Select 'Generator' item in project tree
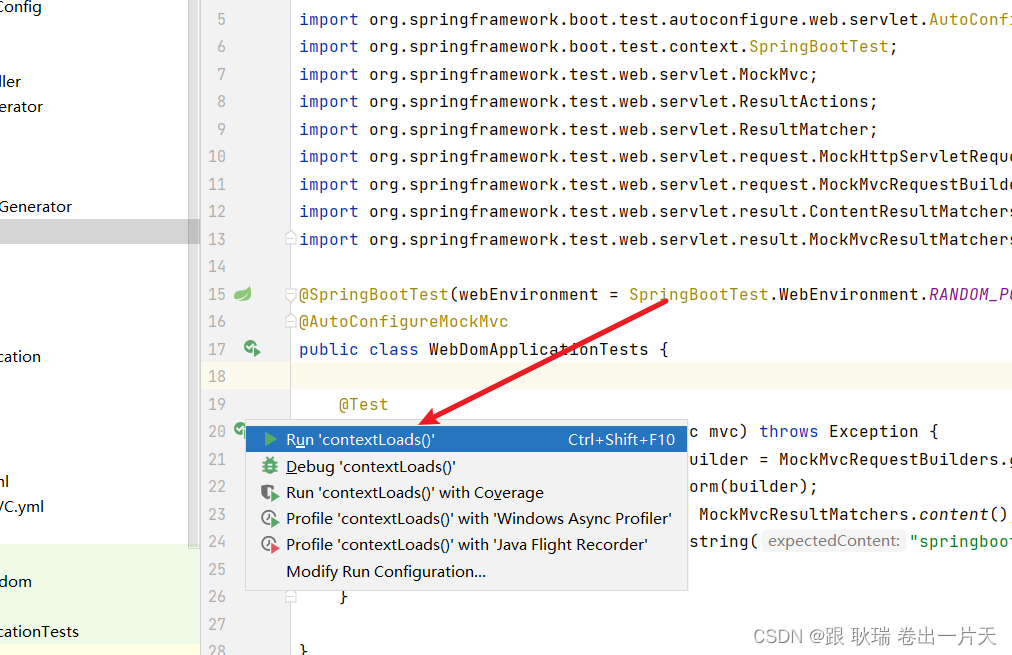The height and width of the screenshot is (655, 1012). tap(35, 207)
